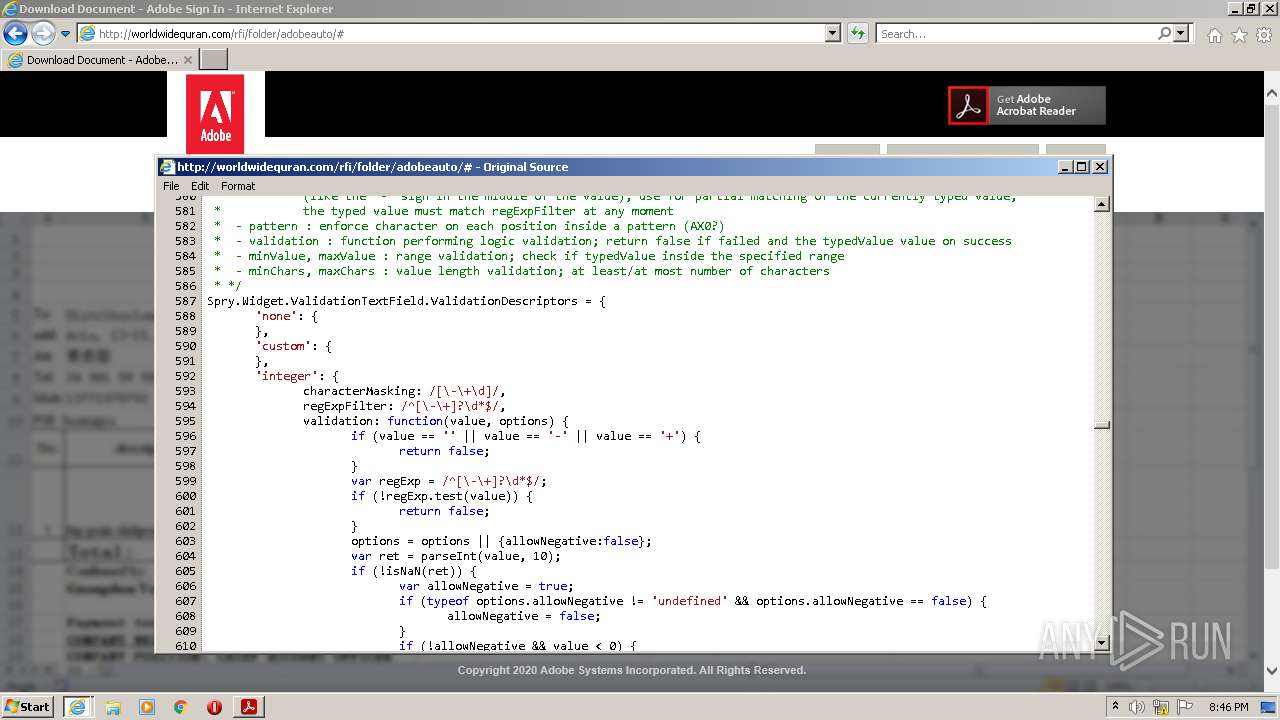Image resolution: width=1280 pixels, height=720 pixels.
Task: Focus the Search box in the toolbar
Action: [x=1016, y=33]
